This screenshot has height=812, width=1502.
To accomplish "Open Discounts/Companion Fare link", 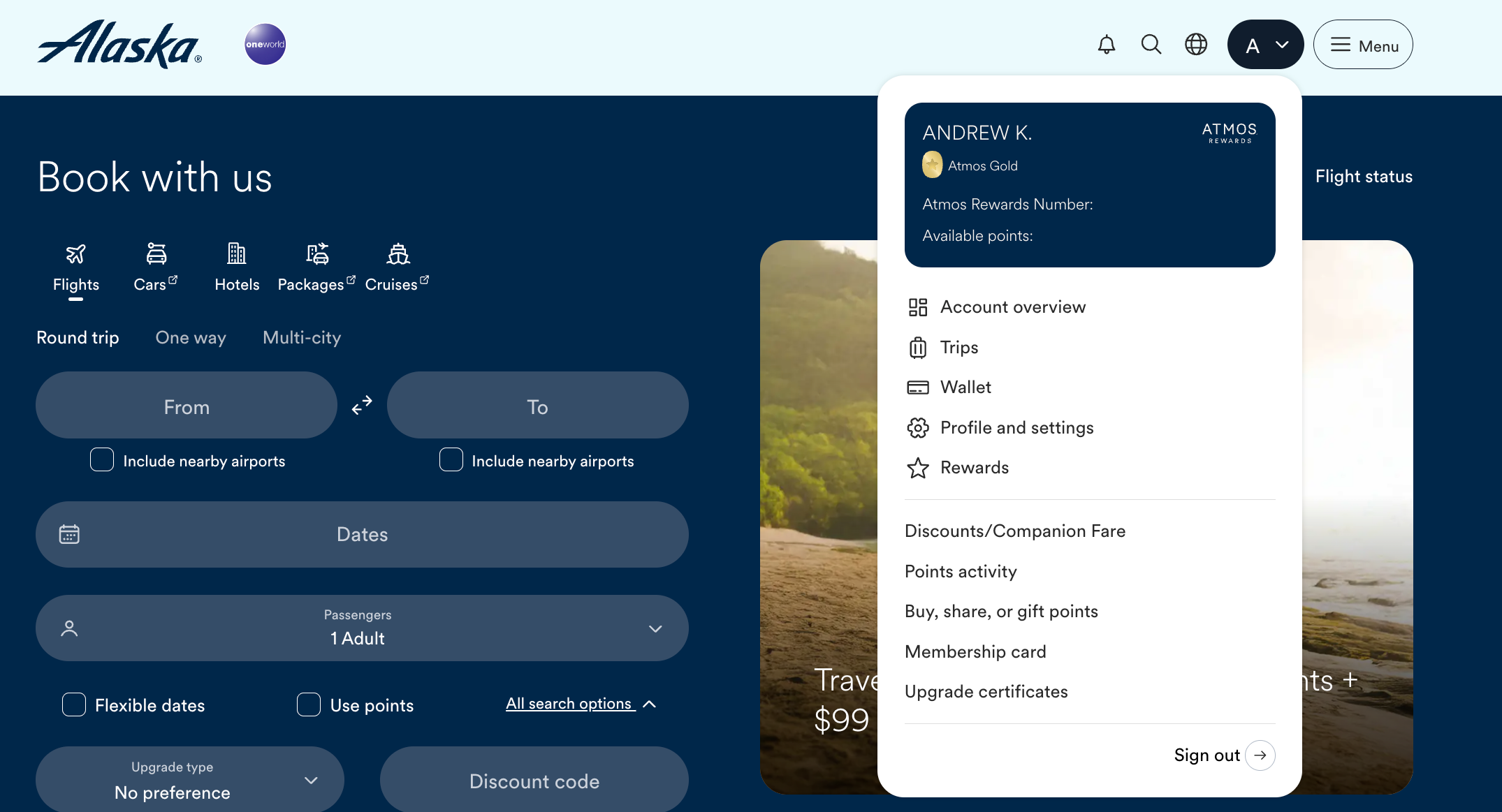I will tap(1015, 531).
